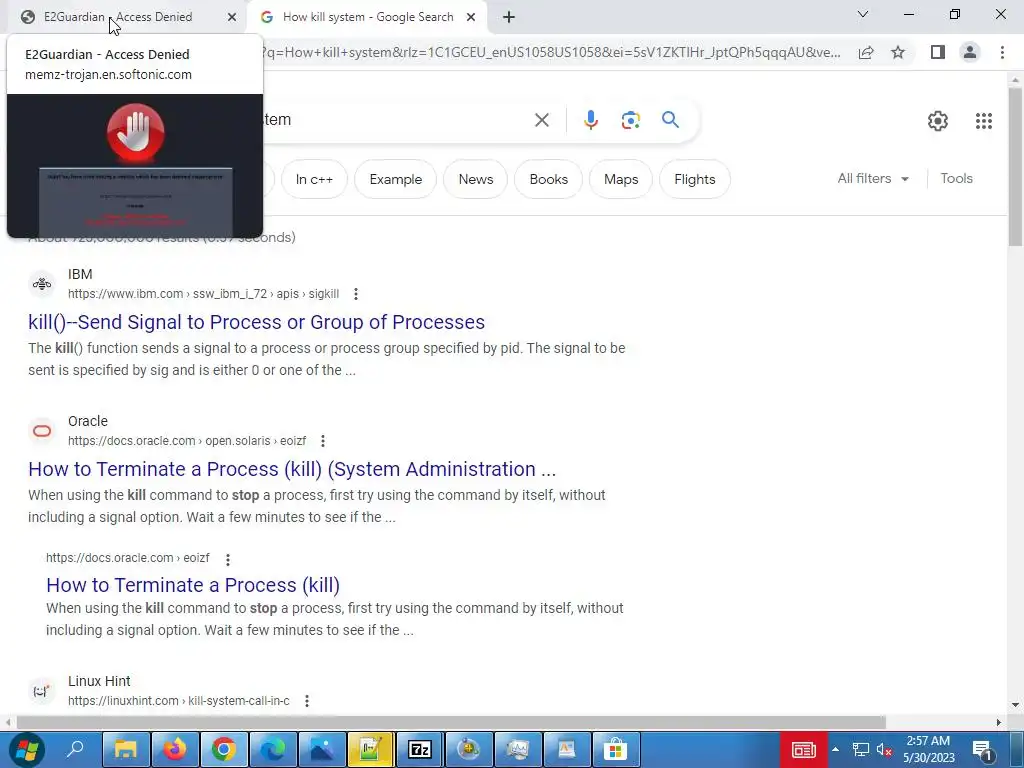Image resolution: width=1024 pixels, height=768 pixels.
Task: Click the E2Guardian tab preview thumbnail
Action: click(135, 166)
